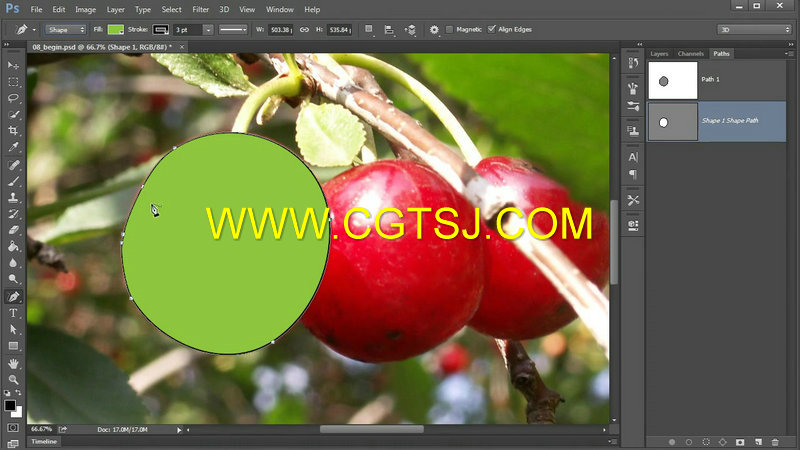
Task: Open the stroke line type options
Action: click(x=233, y=30)
